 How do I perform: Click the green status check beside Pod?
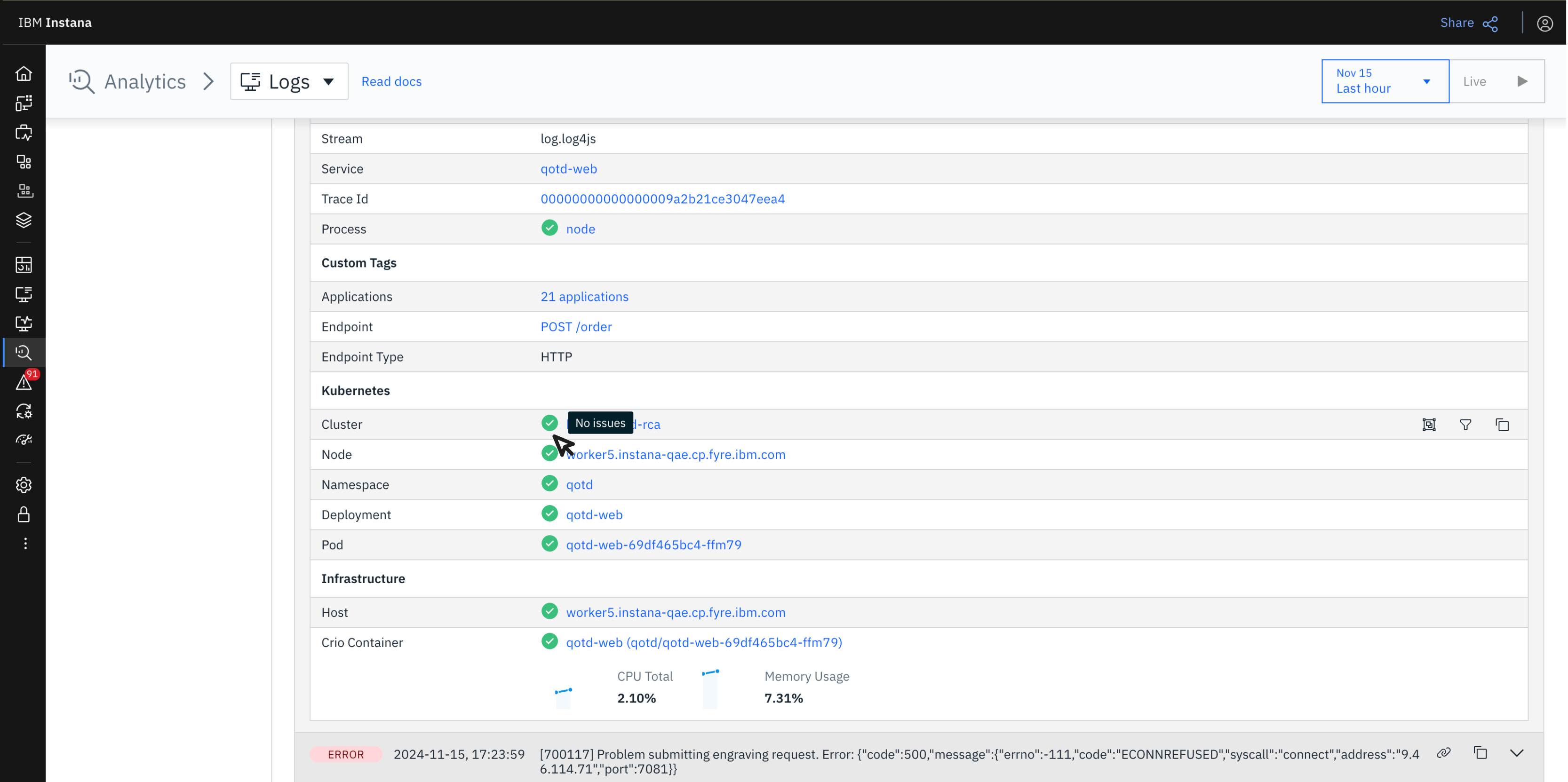point(549,544)
